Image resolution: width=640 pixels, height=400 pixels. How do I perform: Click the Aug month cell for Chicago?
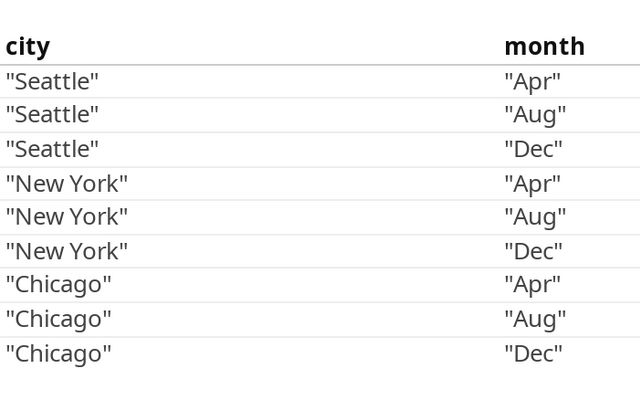[x=535, y=319]
